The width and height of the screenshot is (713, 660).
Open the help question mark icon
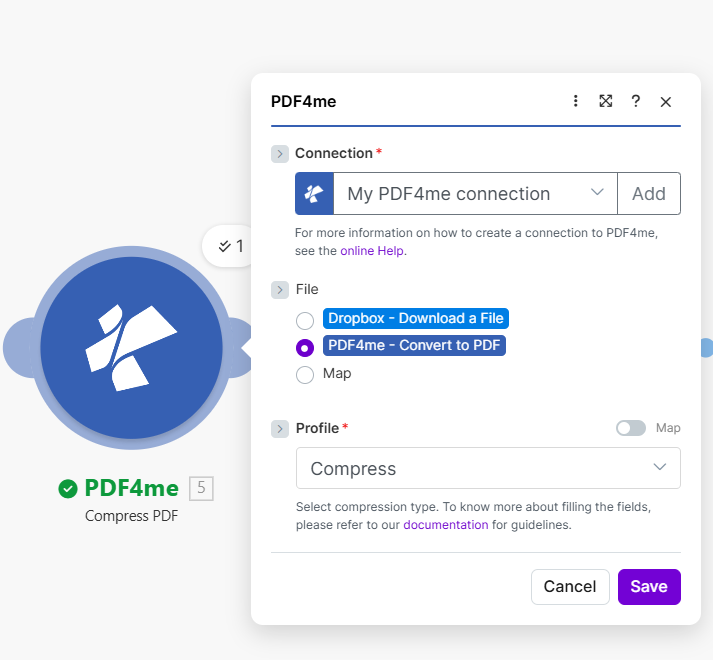tap(636, 101)
